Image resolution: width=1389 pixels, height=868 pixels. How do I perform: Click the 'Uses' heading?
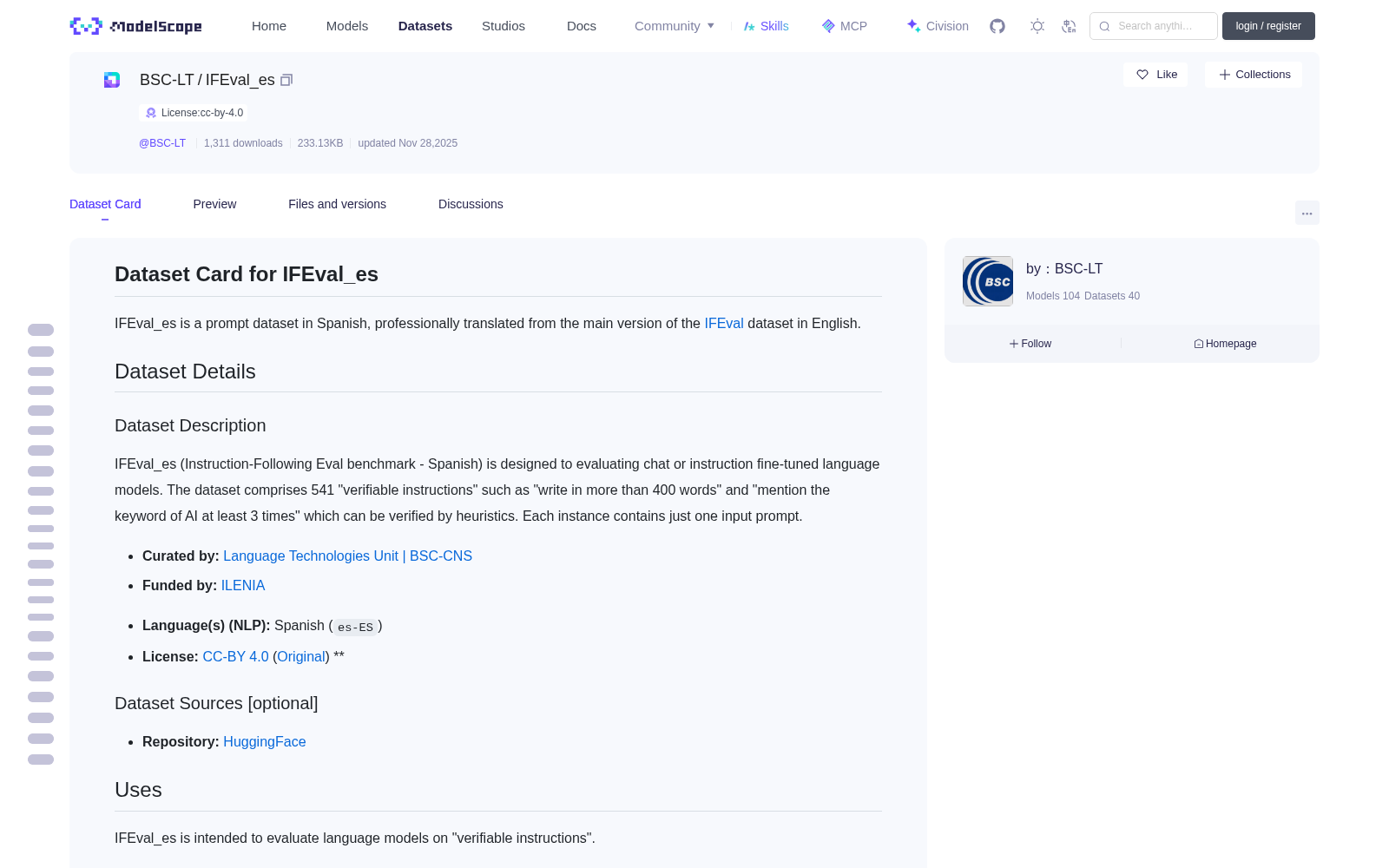click(138, 790)
